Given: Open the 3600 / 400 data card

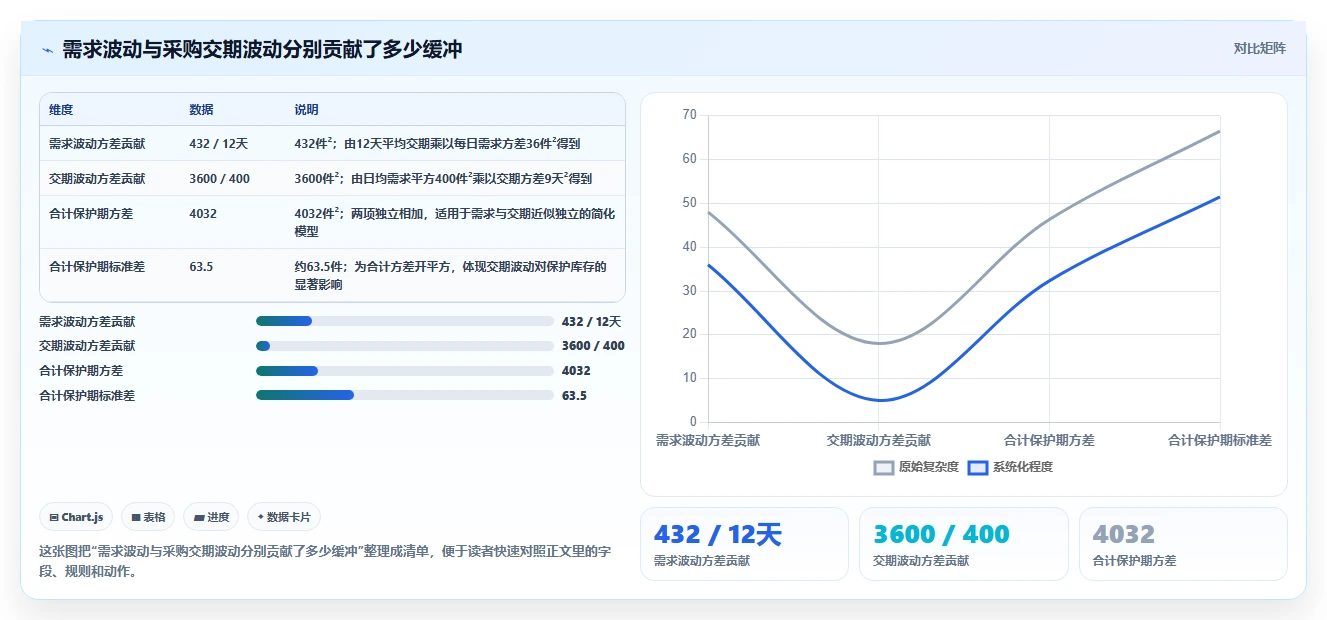Looking at the screenshot, I should click(x=963, y=544).
